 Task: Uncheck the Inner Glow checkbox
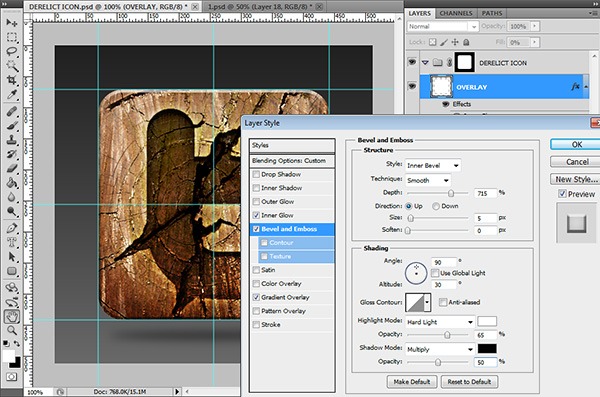[256, 216]
